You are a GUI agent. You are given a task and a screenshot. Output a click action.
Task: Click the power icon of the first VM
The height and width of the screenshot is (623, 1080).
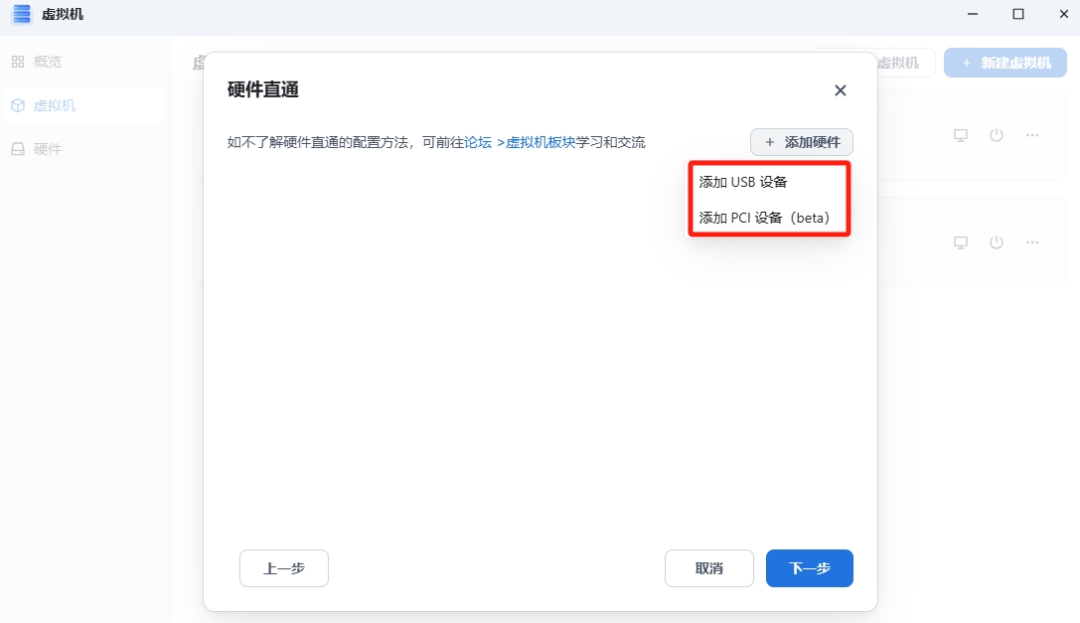(996, 135)
